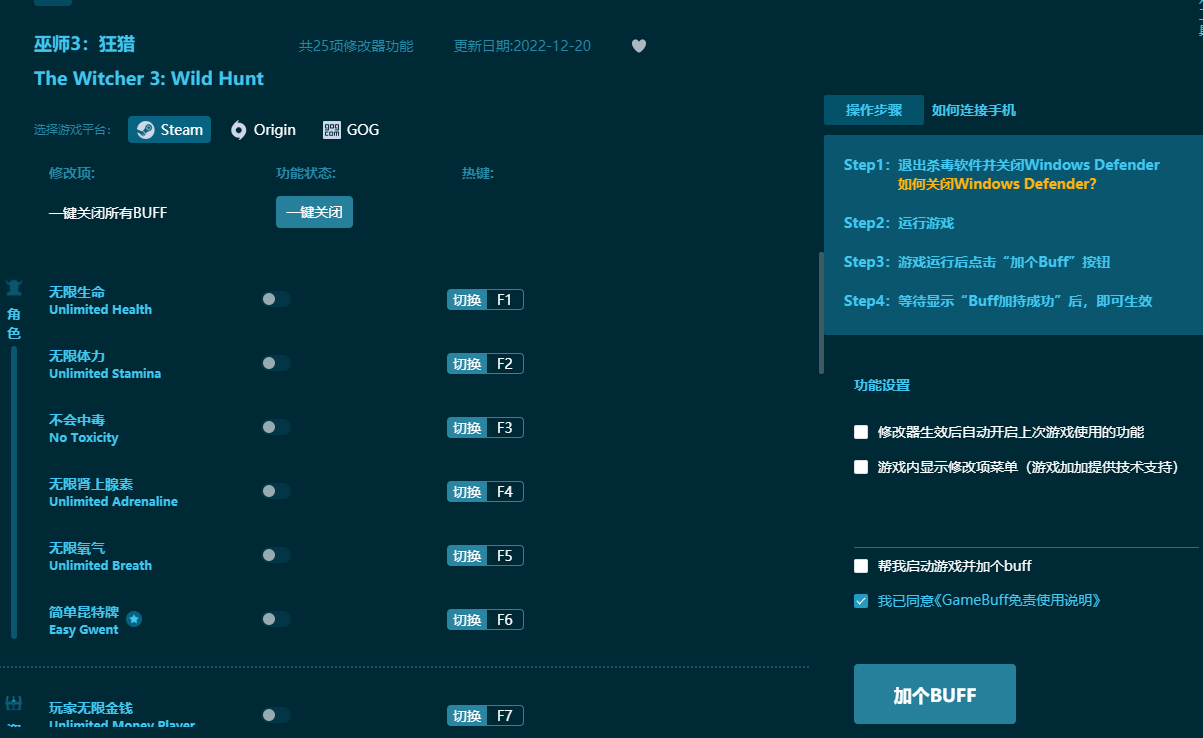This screenshot has height=738, width=1203.
Task: Click the 共25项修改器功能 text
Action: coord(356,46)
